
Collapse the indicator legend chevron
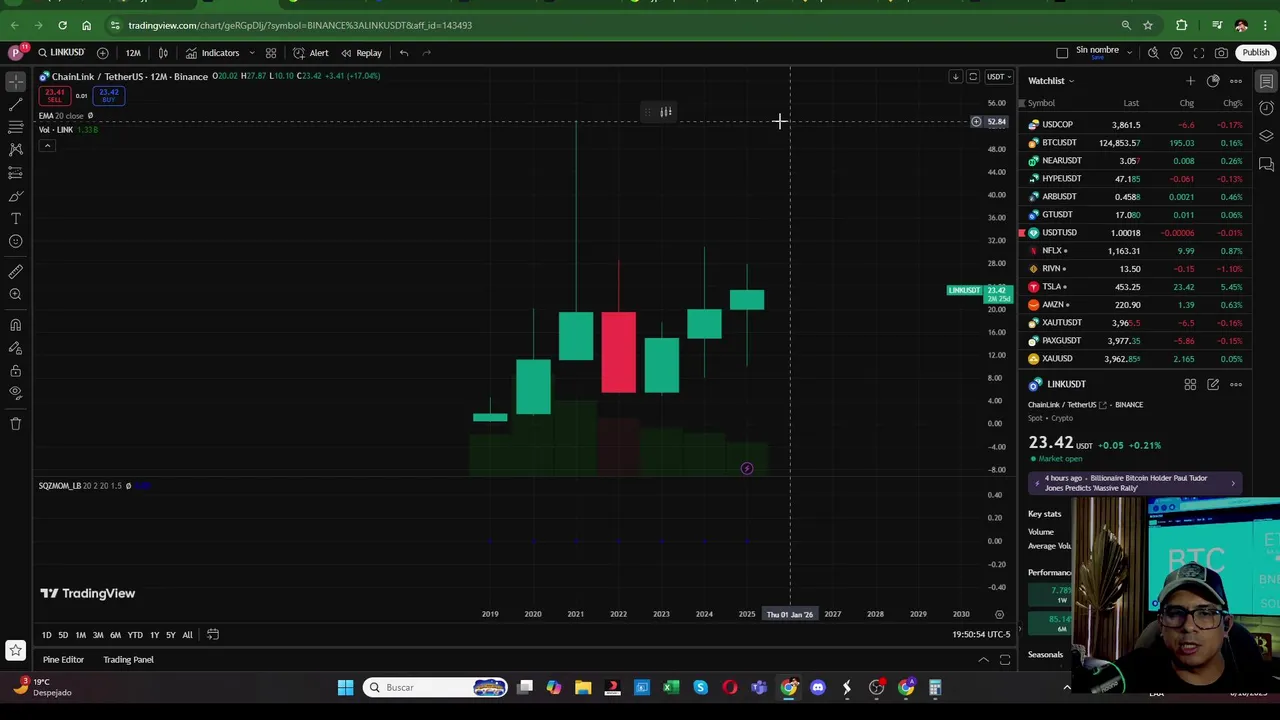(x=46, y=146)
